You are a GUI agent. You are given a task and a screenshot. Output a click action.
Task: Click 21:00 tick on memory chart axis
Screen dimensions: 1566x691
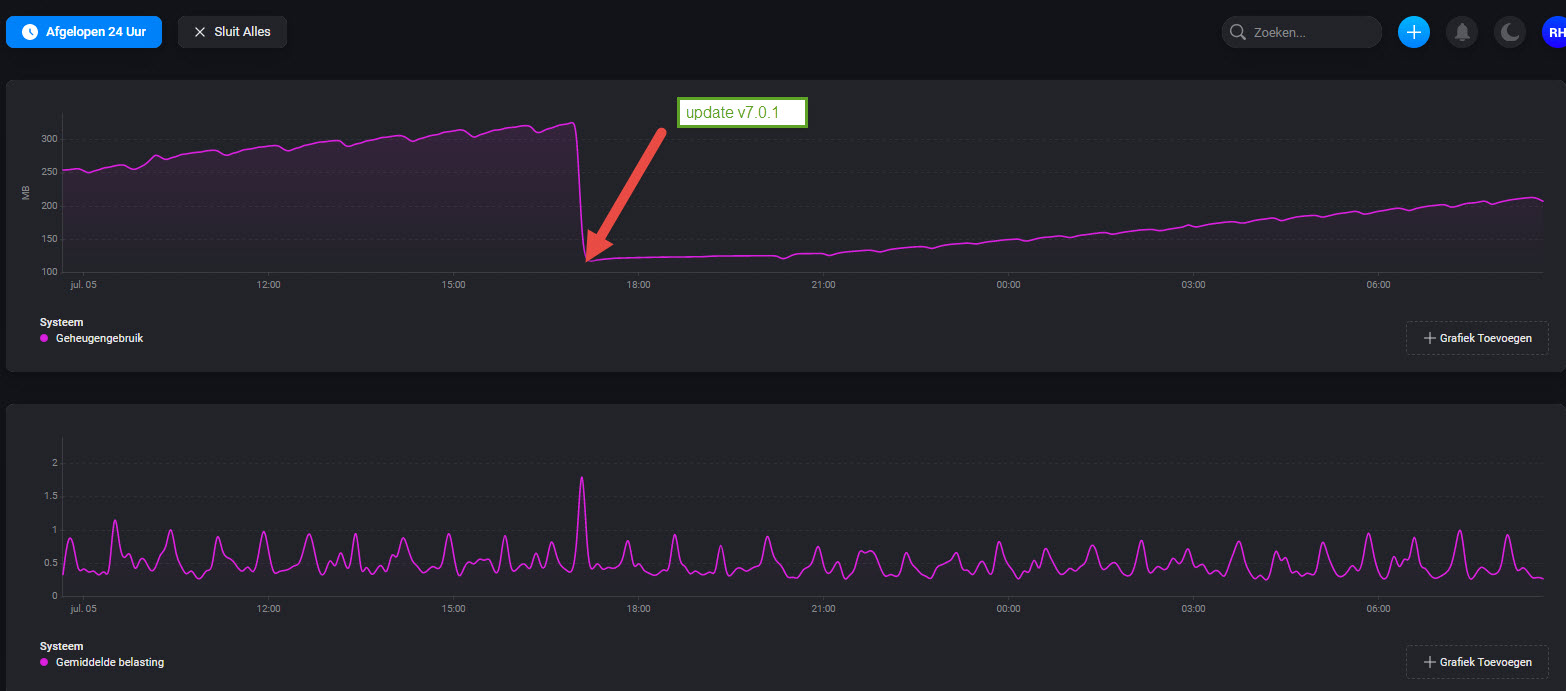pyautogui.click(x=823, y=284)
